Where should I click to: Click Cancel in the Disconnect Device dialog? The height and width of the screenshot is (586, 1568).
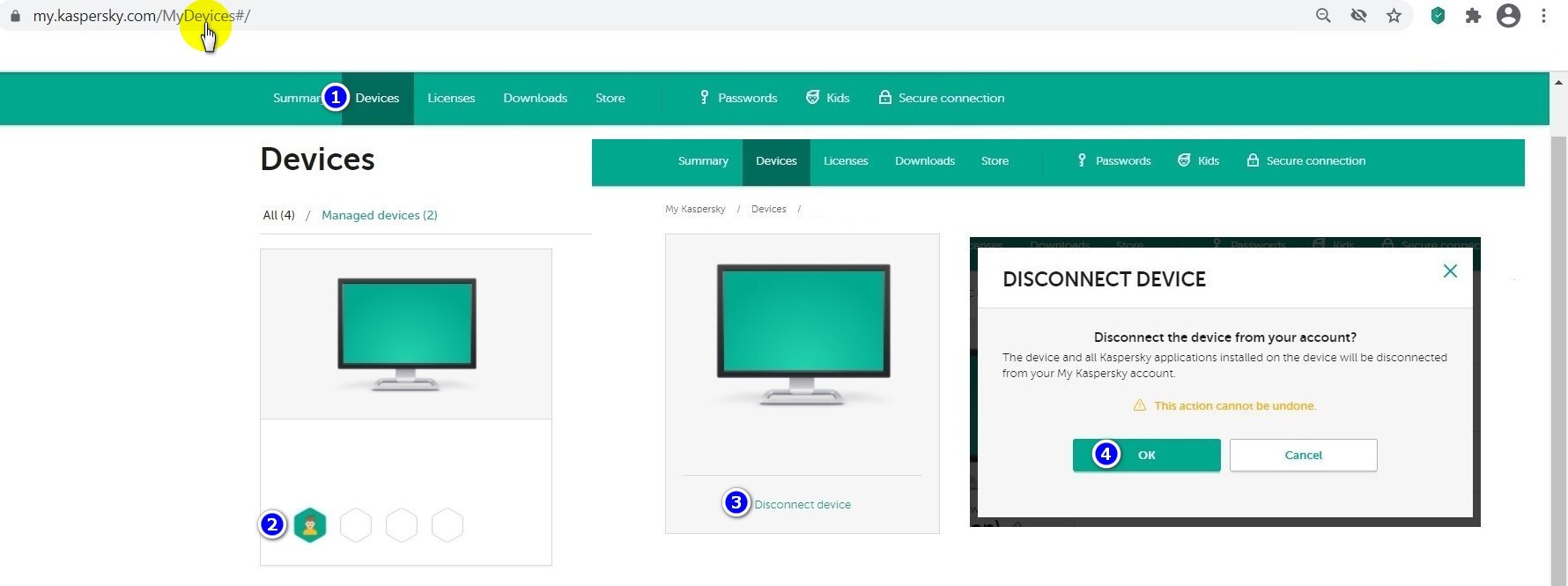[1303, 455]
